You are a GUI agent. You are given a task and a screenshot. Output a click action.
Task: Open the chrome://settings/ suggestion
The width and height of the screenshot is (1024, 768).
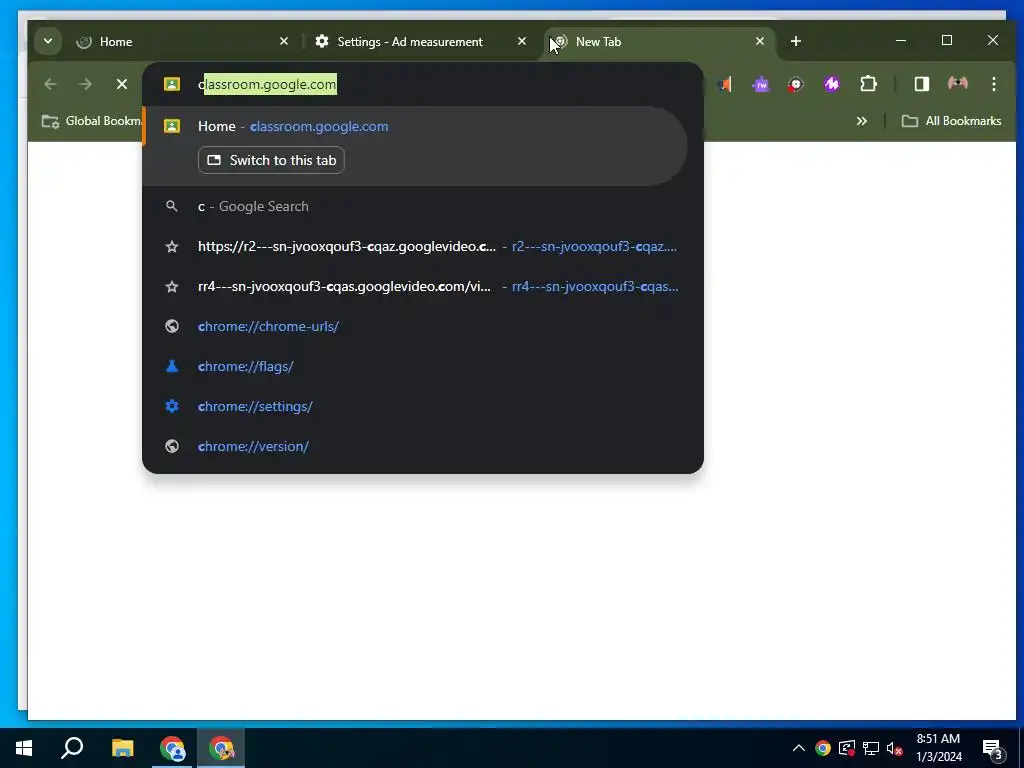click(423, 406)
